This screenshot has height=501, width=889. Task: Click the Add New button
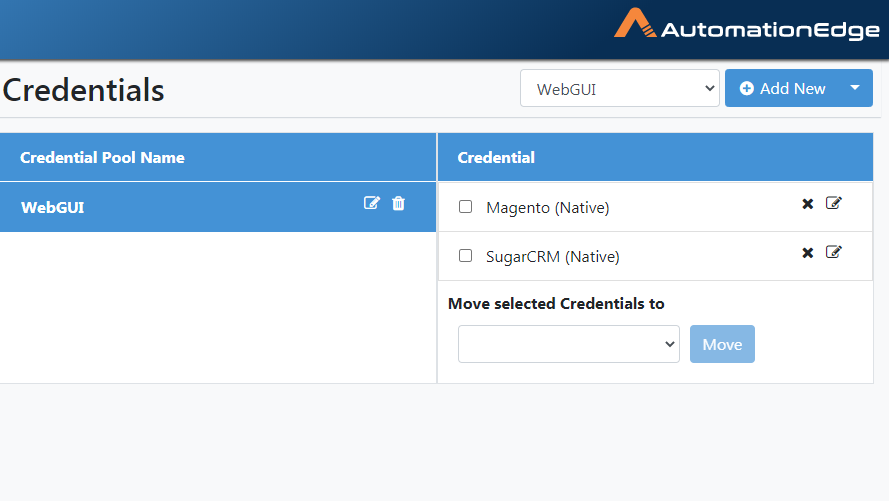pyautogui.click(x=782, y=88)
